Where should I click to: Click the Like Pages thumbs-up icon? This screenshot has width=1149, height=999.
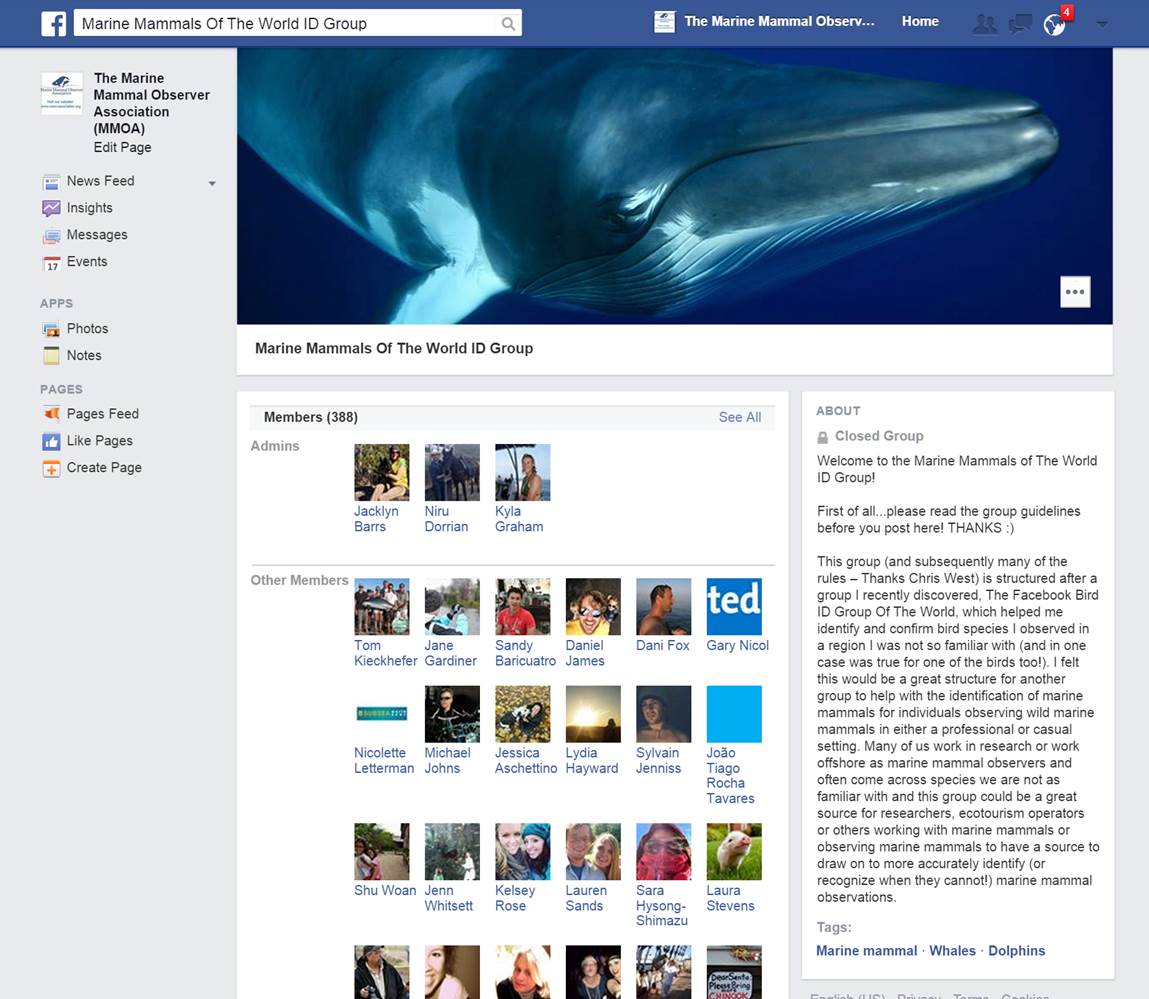point(51,441)
